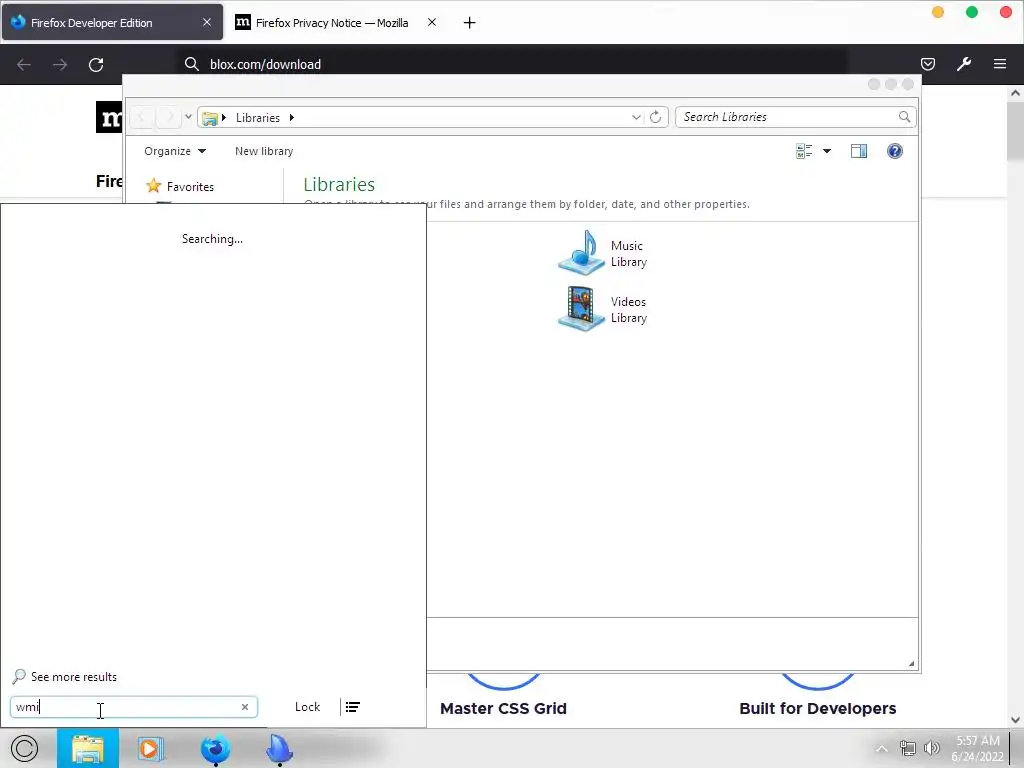Click the Firefox page scrollbar
Image resolution: width=1024 pixels, height=768 pixels.
tap(1016, 131)
